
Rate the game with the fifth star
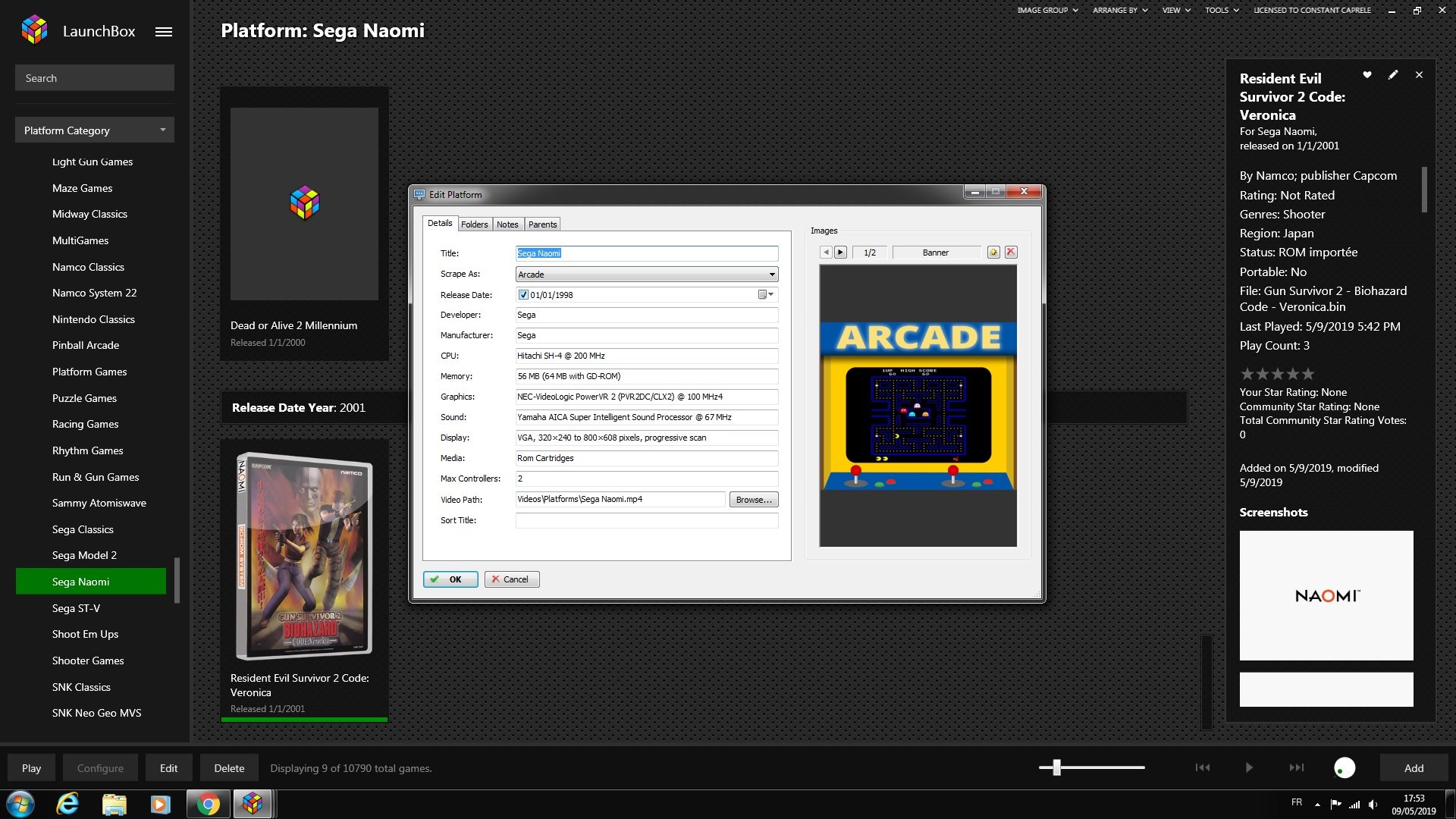1307,374
